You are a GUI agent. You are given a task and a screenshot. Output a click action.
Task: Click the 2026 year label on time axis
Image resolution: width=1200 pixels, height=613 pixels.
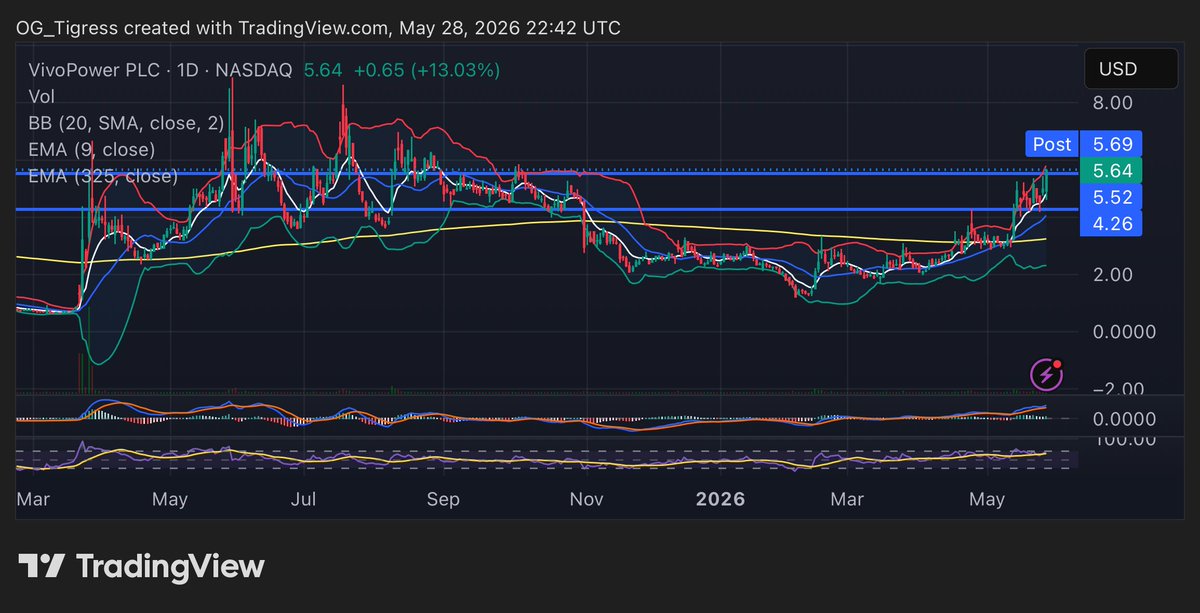pyautogui.click(x=718, y=497)
